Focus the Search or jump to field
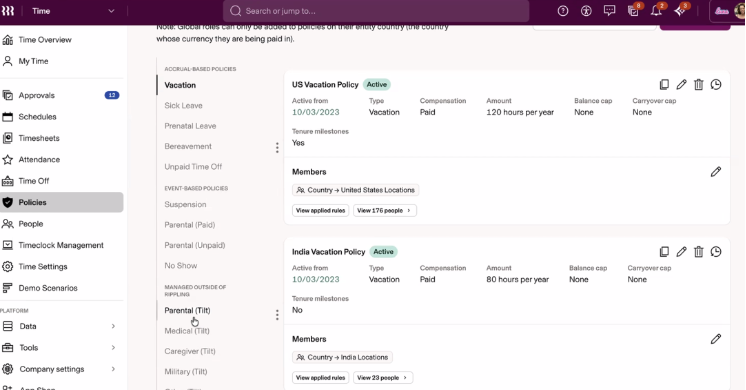 [376, 11]
